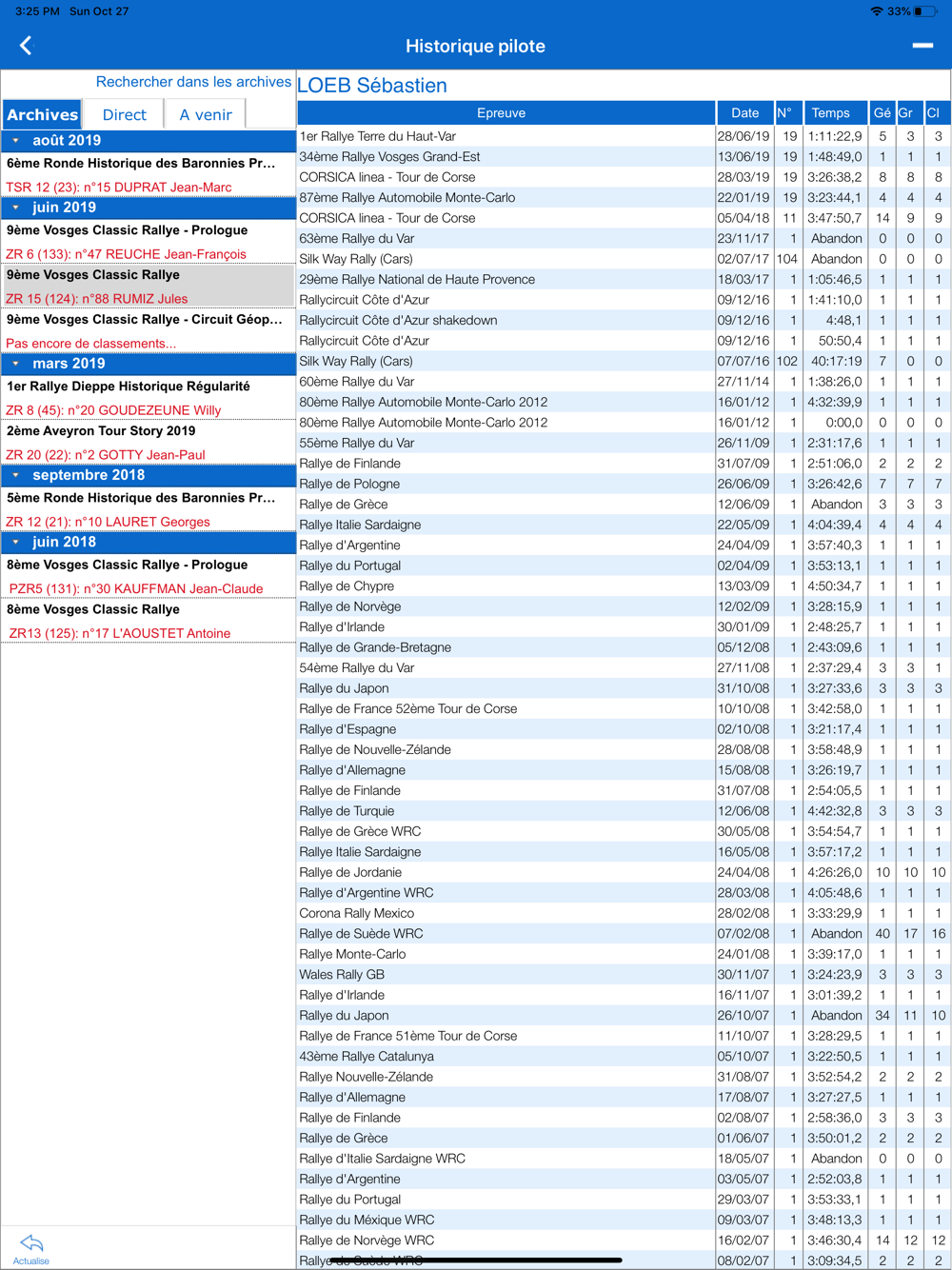Image resolution: width=952 pixels, height=1270 pixels.
Task: Sort by the Gé column header
Action: (883, 113)
